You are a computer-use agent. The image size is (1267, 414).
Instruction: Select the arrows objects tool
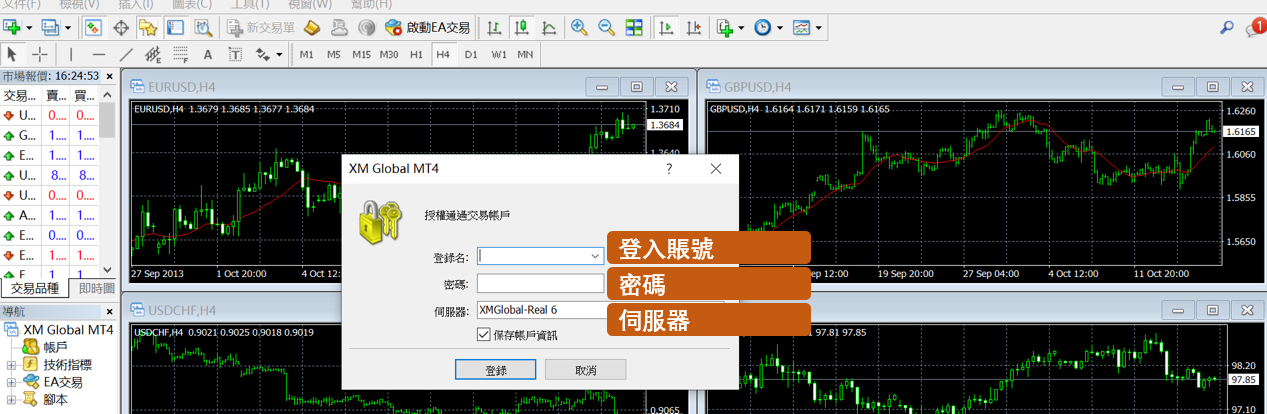click(x=263, y=54)
